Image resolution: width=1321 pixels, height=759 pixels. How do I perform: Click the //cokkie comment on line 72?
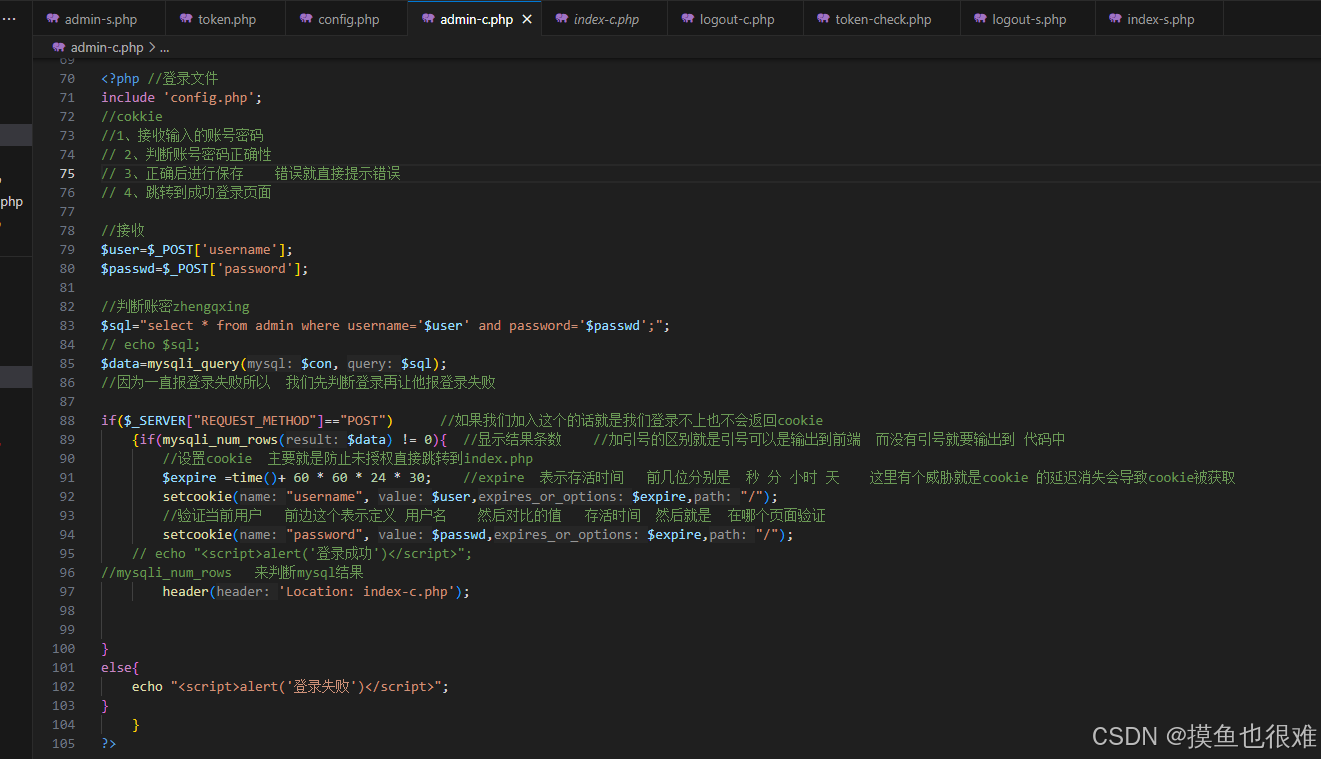tap(132, 116)
